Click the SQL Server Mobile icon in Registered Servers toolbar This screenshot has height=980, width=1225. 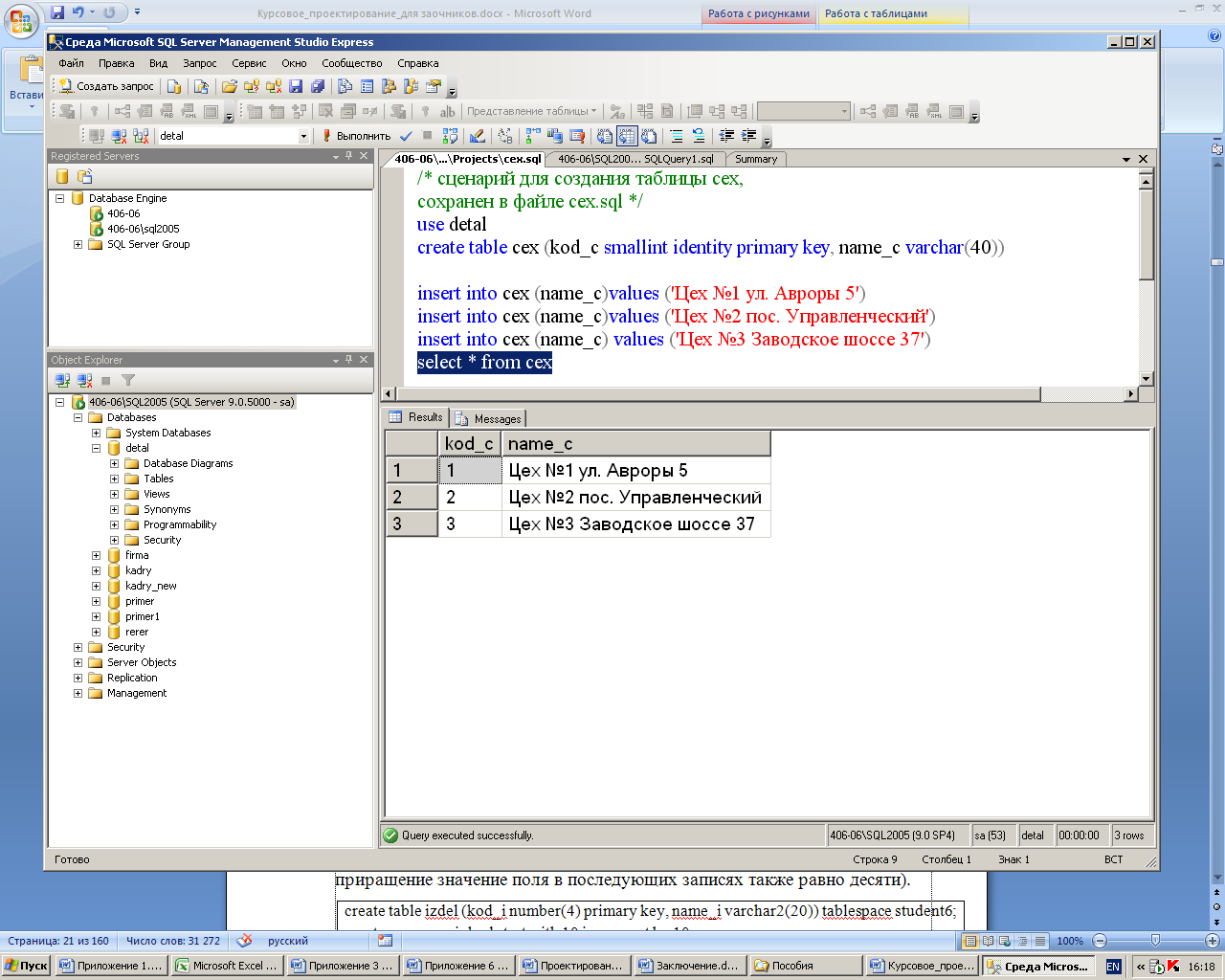point(84,176)
